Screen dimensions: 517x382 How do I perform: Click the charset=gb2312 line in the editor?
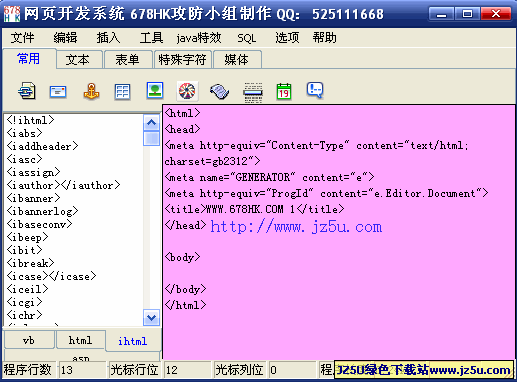[x=212, y=161]
